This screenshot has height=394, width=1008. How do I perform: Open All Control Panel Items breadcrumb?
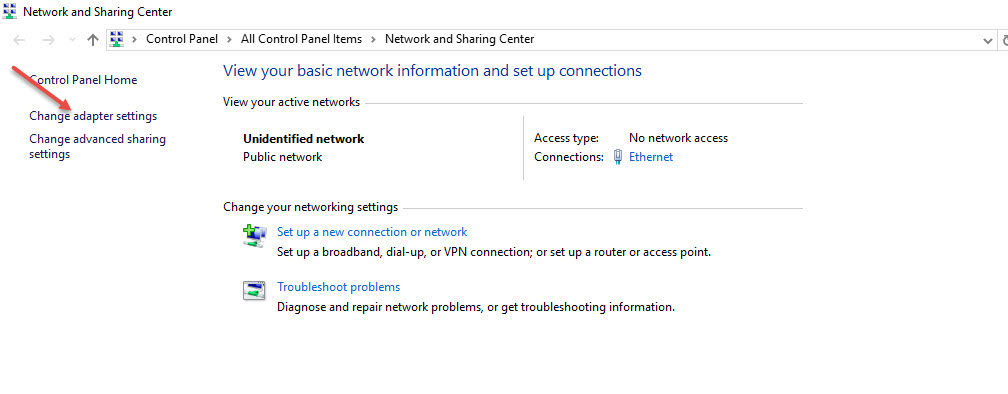pos(302,39)
